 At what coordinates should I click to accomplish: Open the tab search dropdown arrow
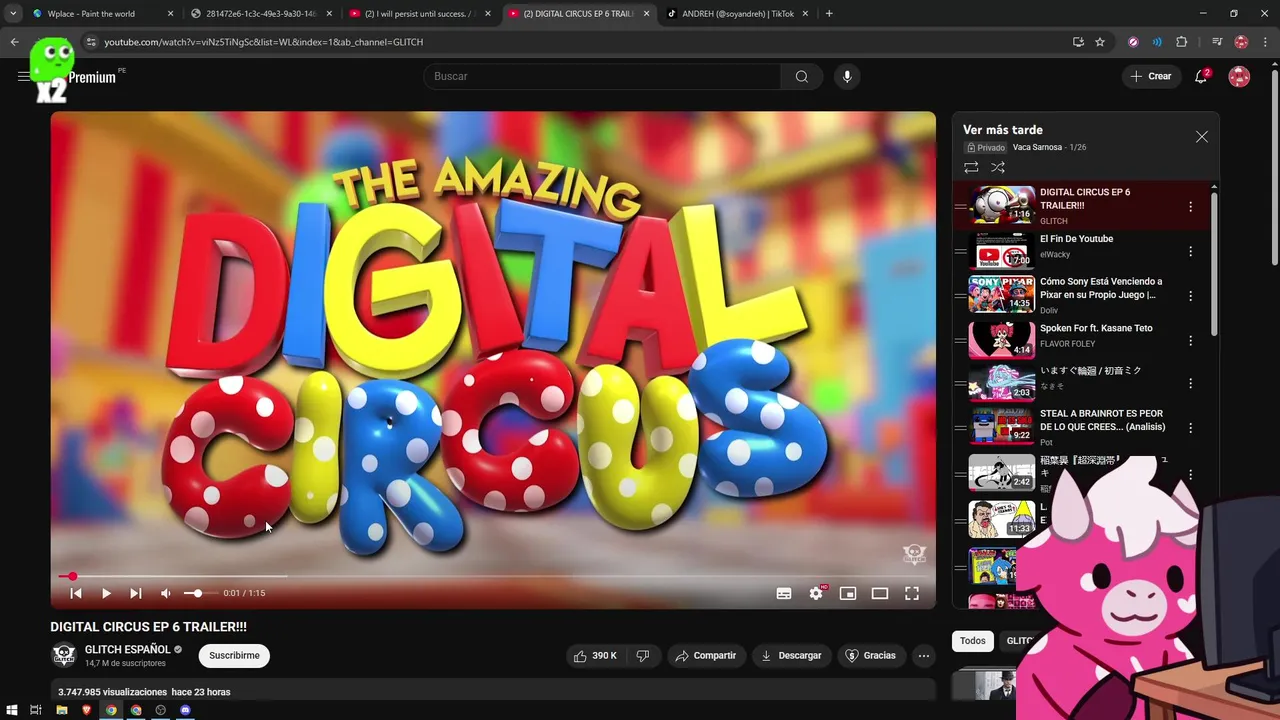tap(12, 14)
